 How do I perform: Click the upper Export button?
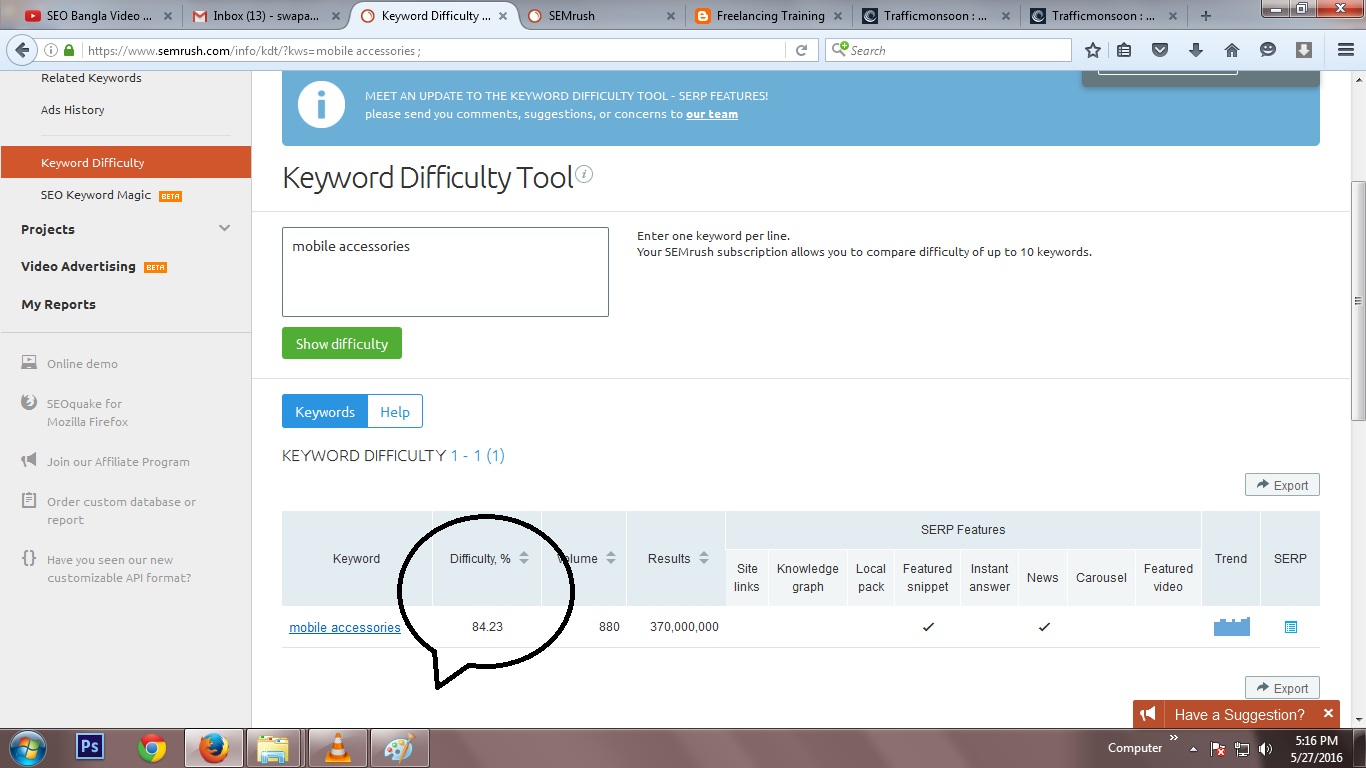coord(1282,484)
